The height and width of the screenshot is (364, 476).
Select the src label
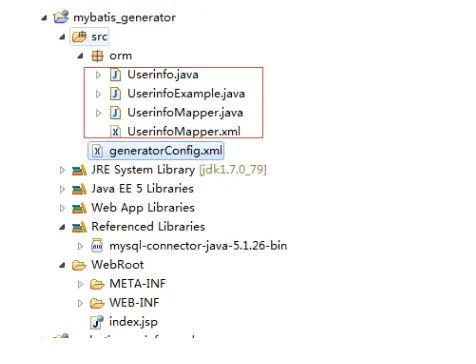[x=99, y=37]
